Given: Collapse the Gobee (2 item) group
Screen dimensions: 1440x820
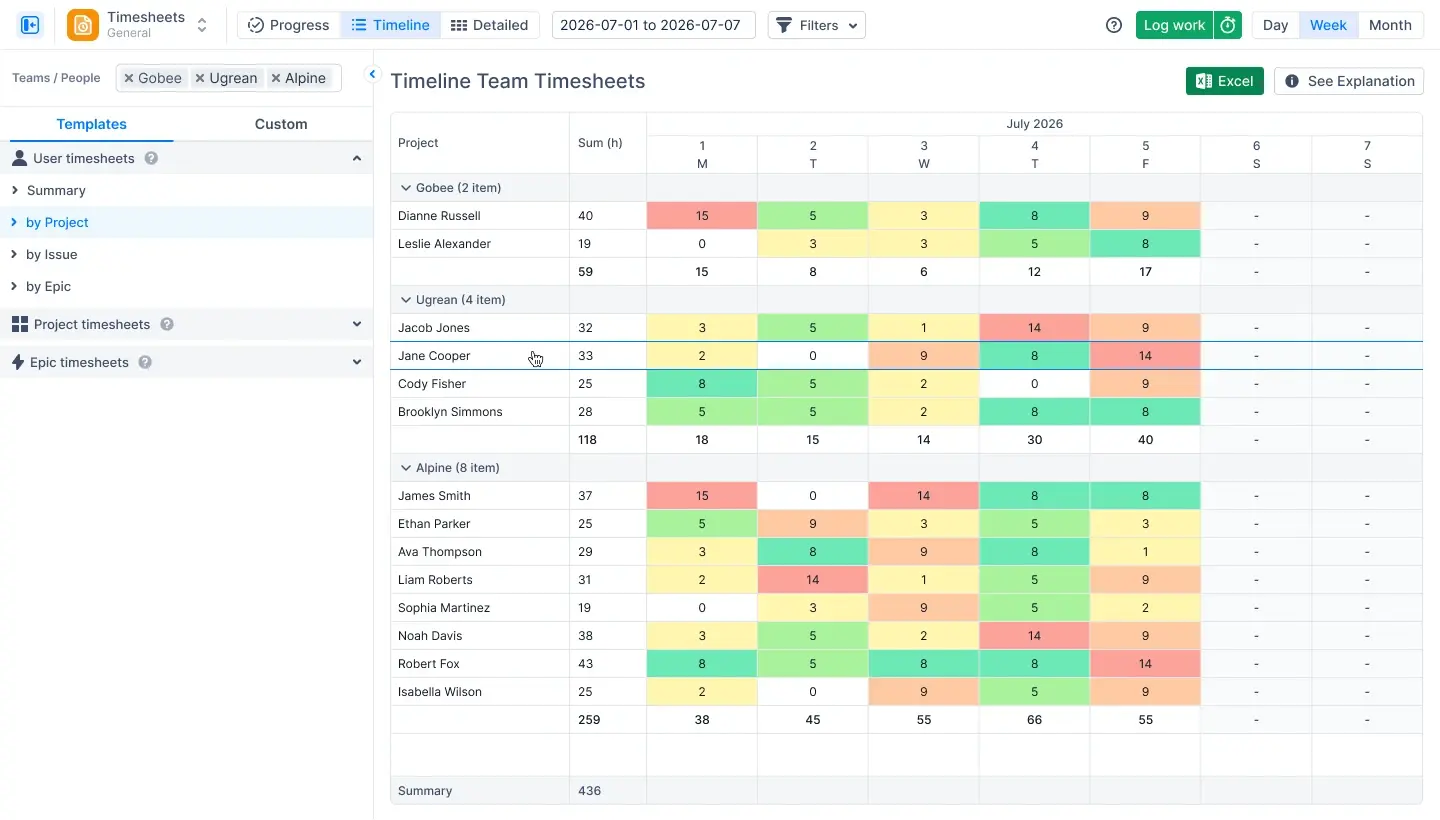Looking at the screenshot, I should [406, 187].
